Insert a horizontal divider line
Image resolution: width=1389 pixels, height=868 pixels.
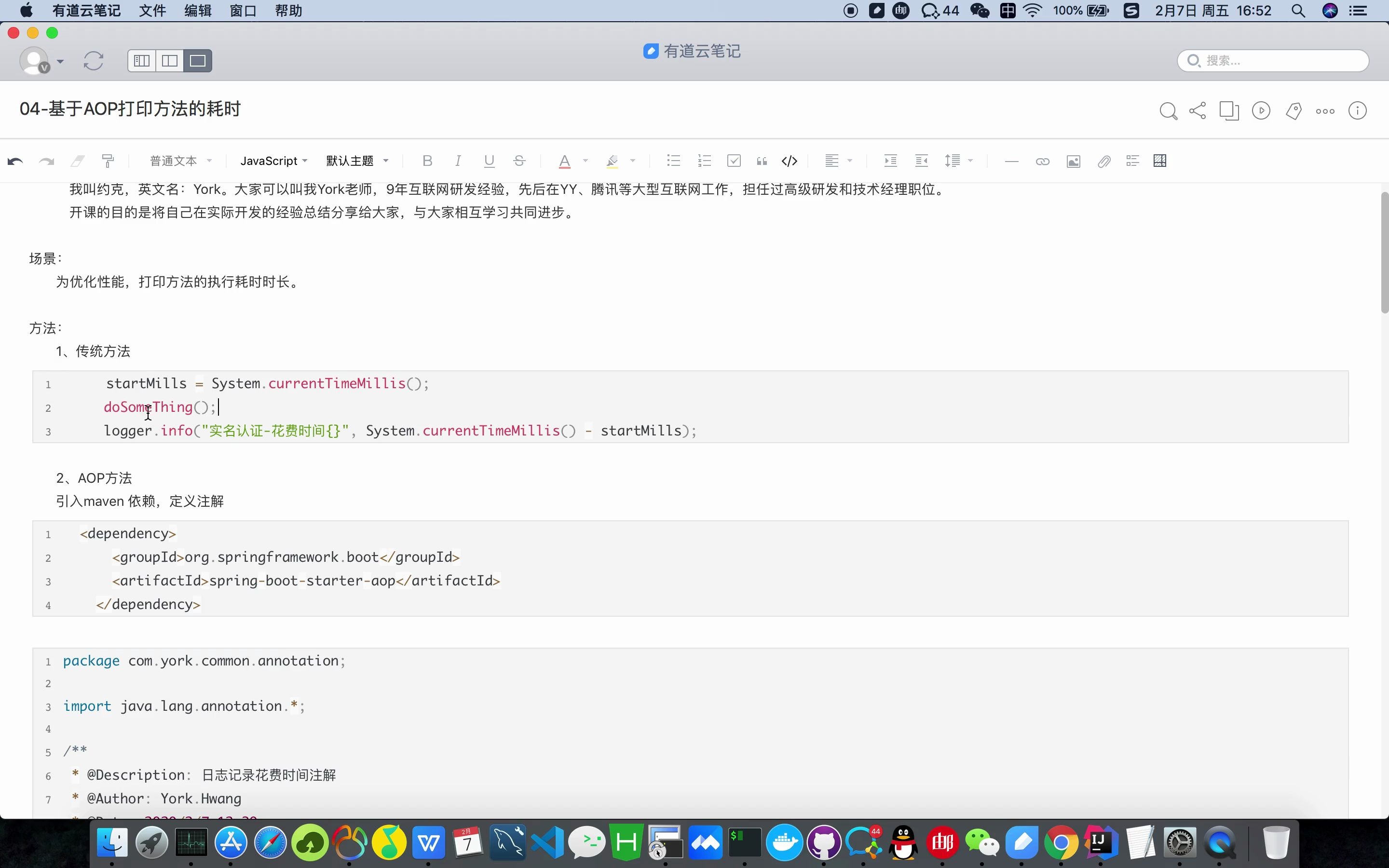pos(1012,162)
